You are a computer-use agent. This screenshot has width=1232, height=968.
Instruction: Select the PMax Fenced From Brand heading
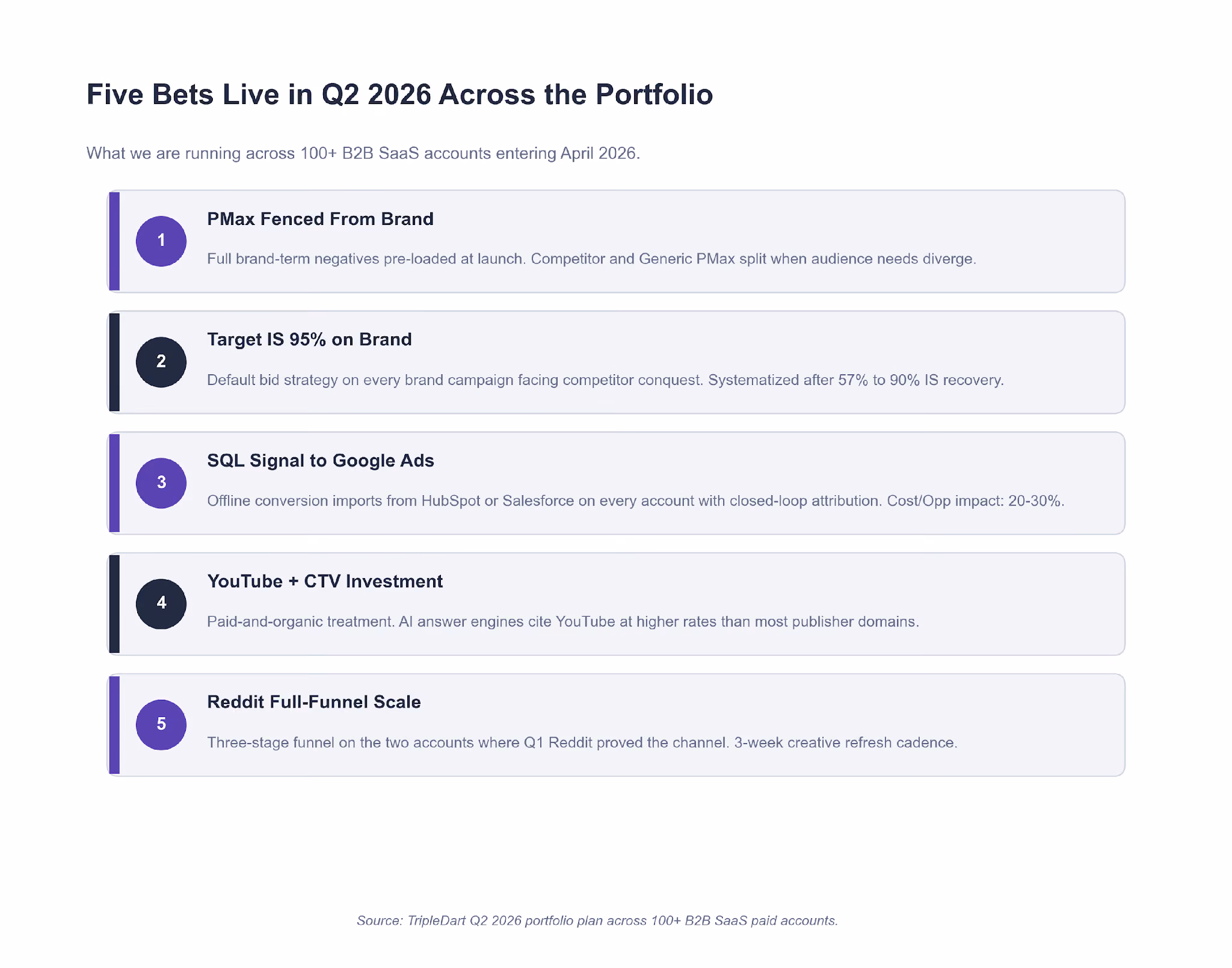(x=320, y=219)
